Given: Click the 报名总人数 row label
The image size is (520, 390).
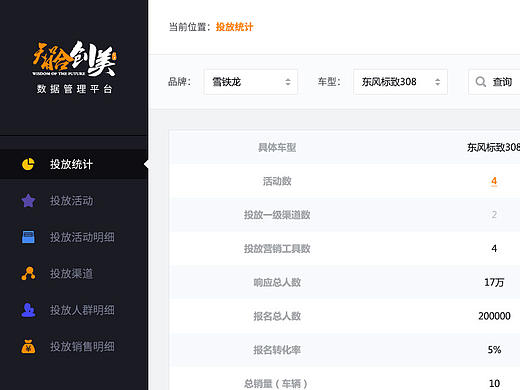Looking at the screenshot, I should (x=277, y=316).
